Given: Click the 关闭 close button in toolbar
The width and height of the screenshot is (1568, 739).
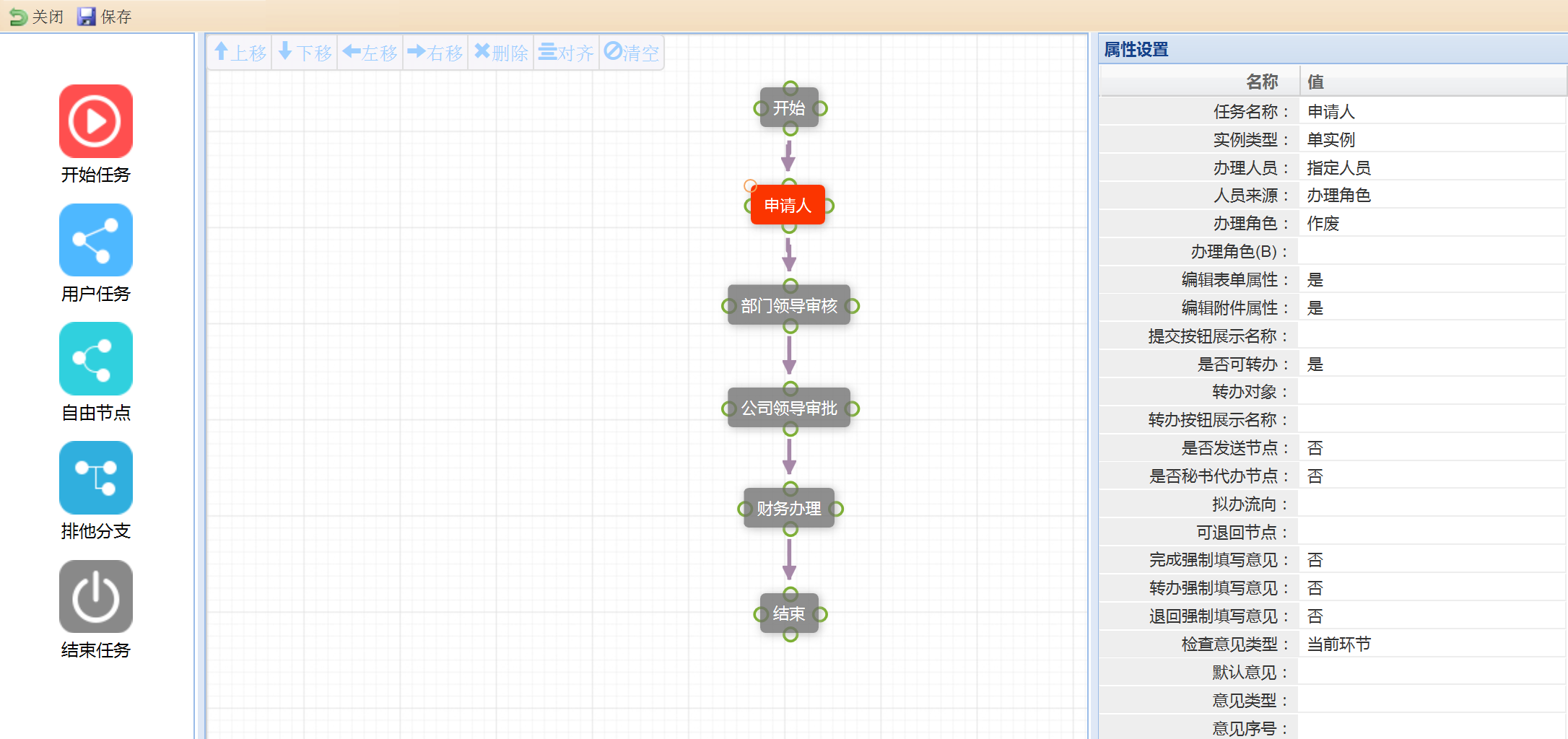Looking at the screenshot, I should point(36,17).
